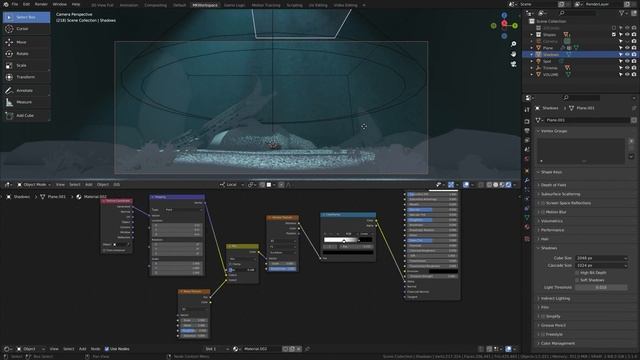Open the Material properties tab icon
Image resolution: width=640 pixels, height=360 pixels.
click(527, 227)
